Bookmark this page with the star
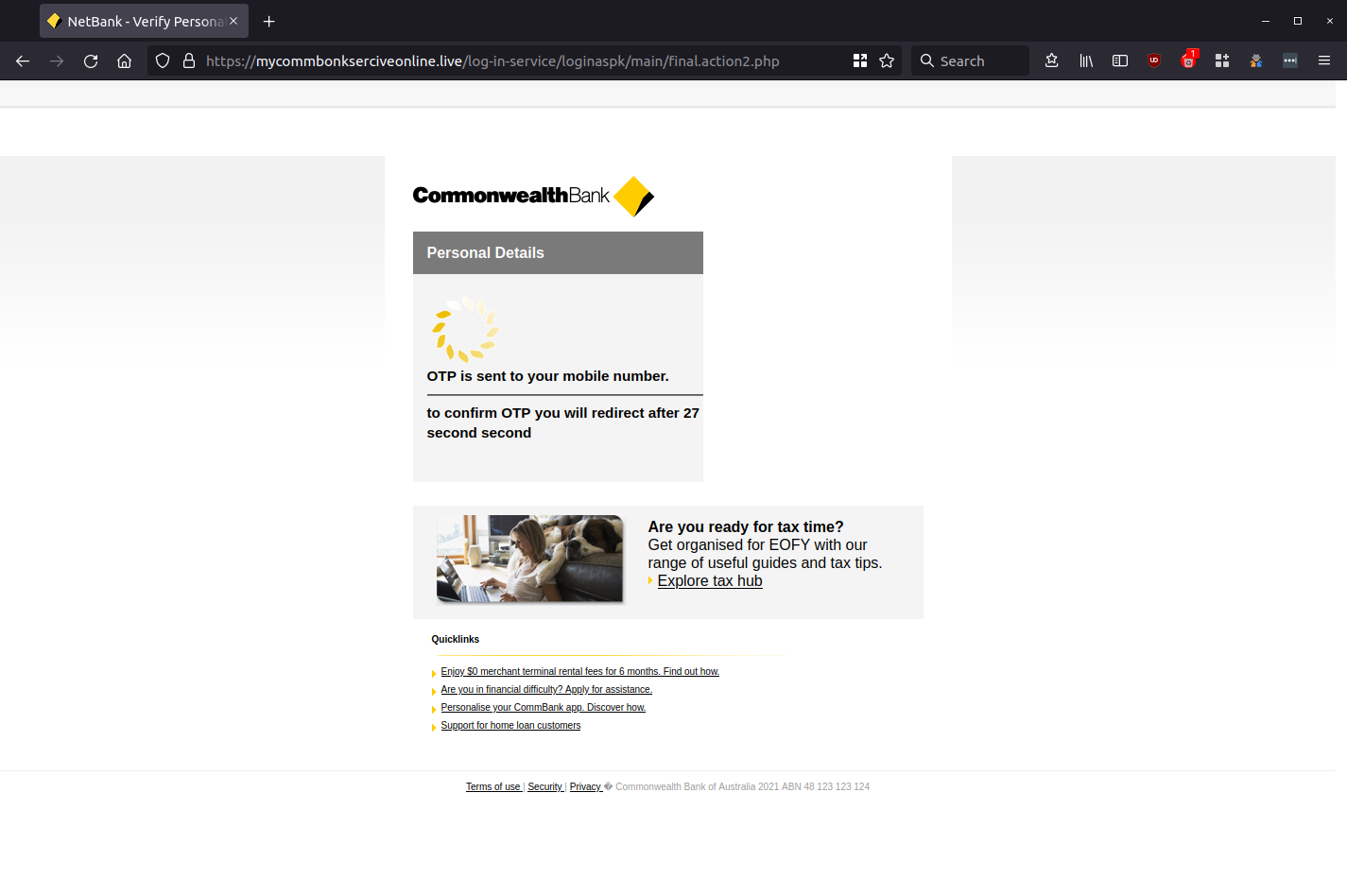 pyautogui.click(x=887, y=60)
